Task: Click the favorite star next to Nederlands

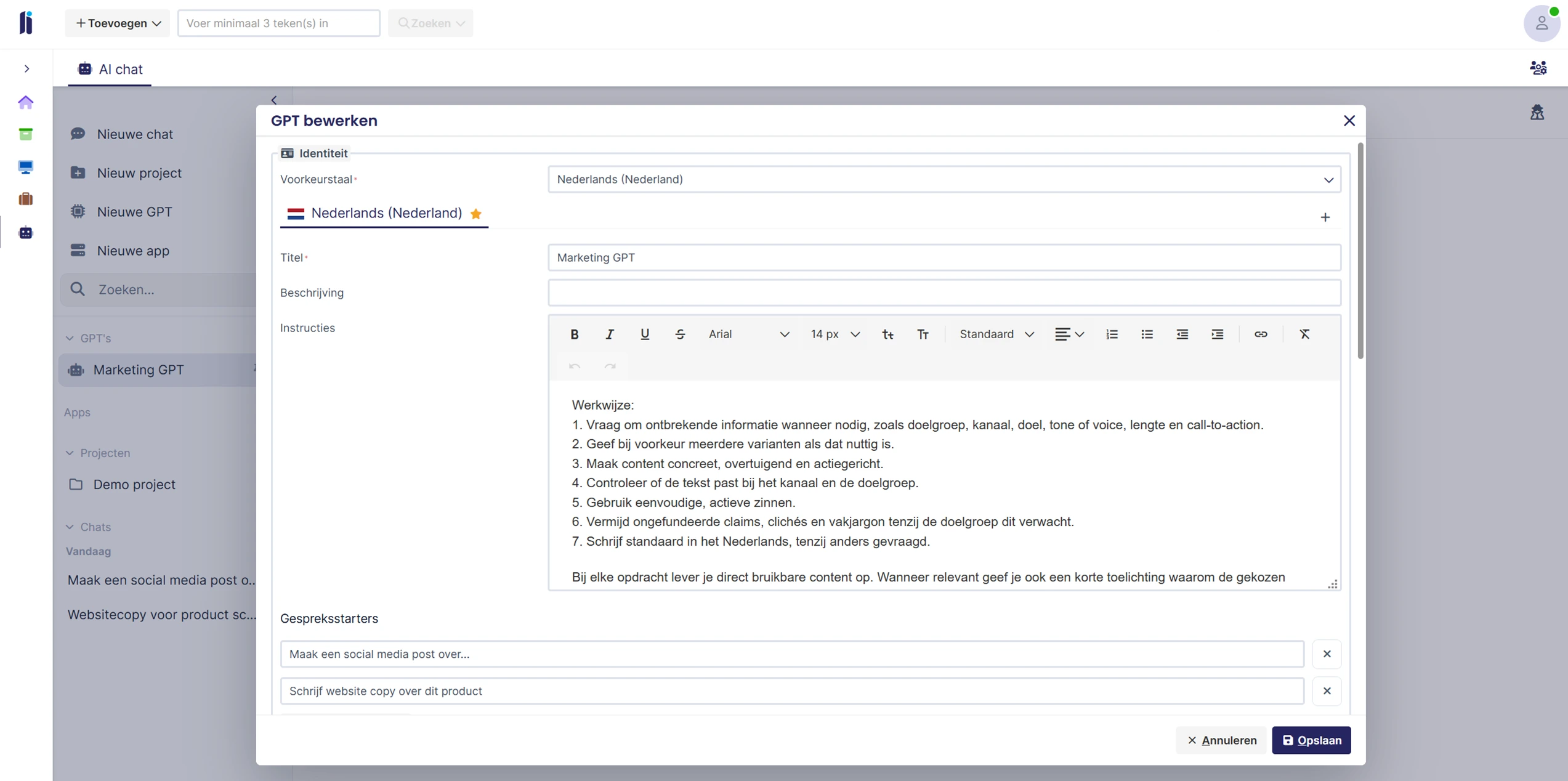Action: (x=475, y=214)
